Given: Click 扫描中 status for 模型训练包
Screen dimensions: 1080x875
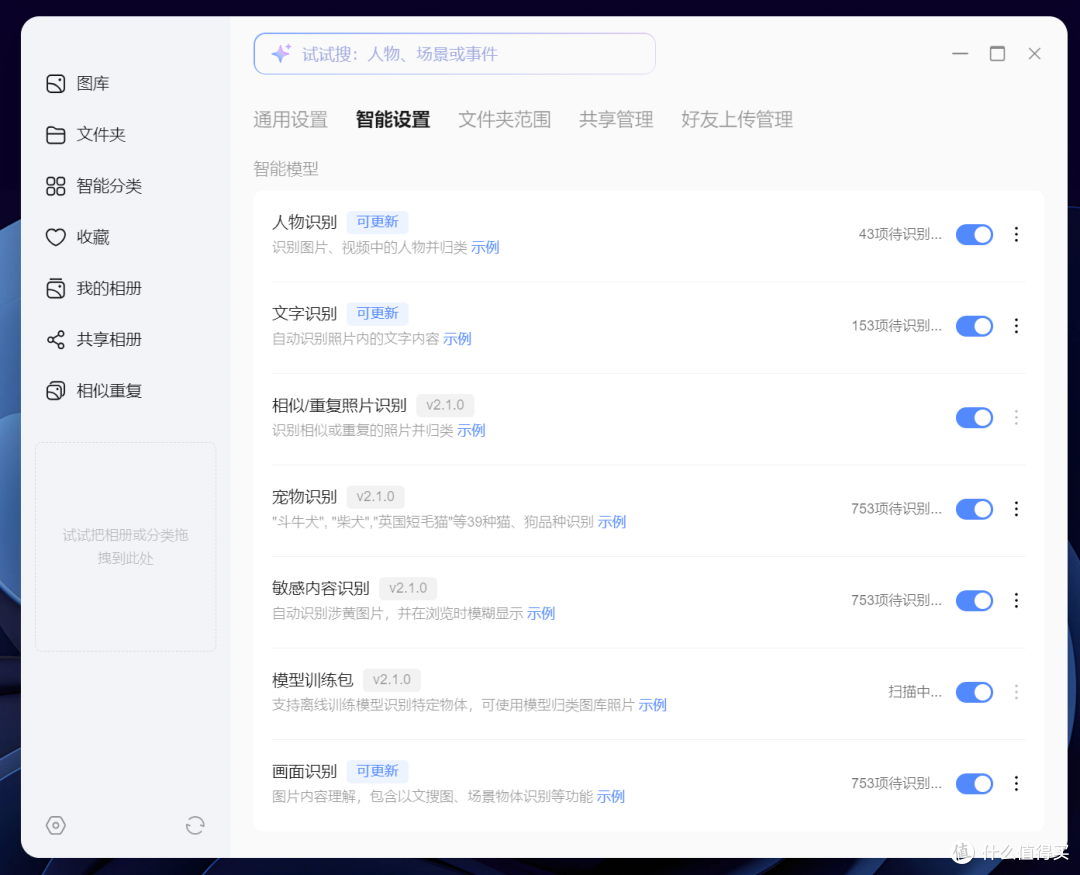Looking at the screenshot, I should point(915,692).
